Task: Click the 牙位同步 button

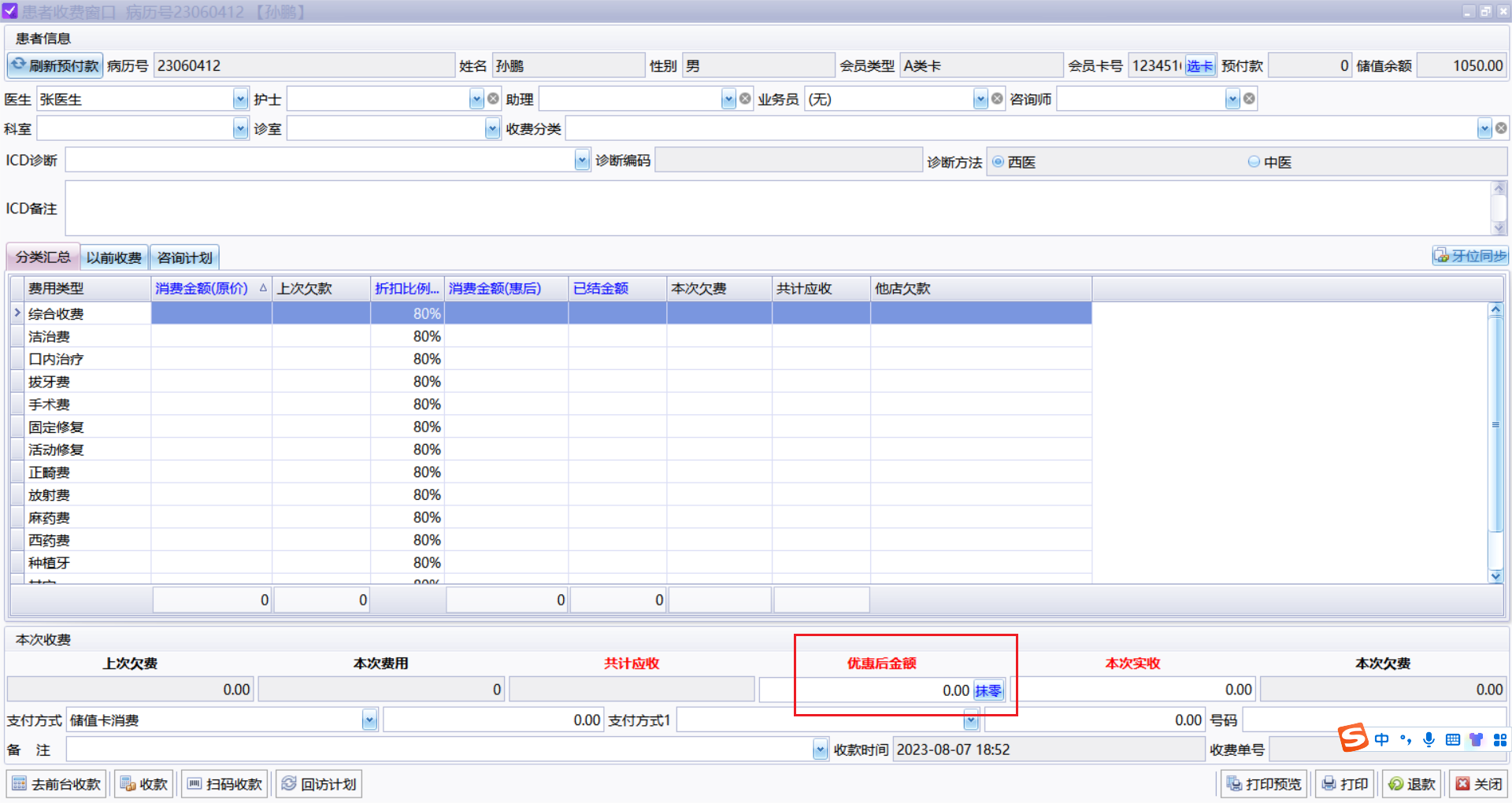Action: pyautogui.click(x=1469, y=256)
